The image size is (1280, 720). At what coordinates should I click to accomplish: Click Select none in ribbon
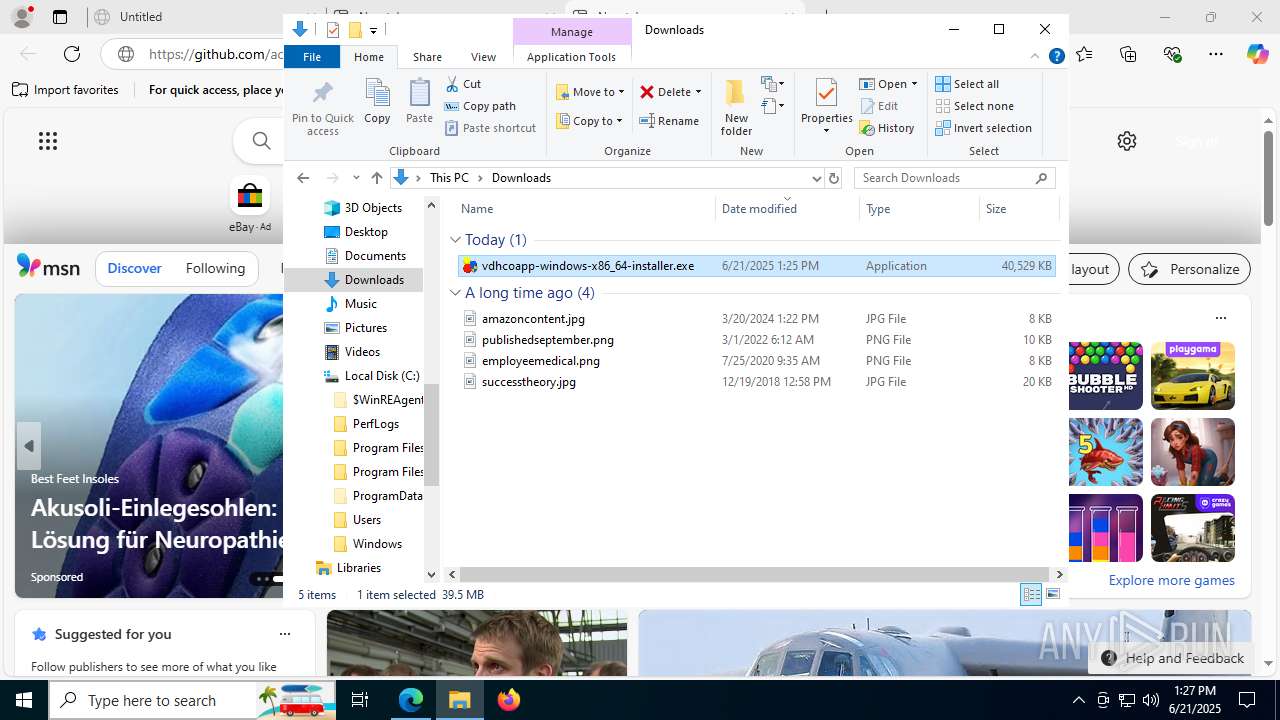click(x=974, y=106)
